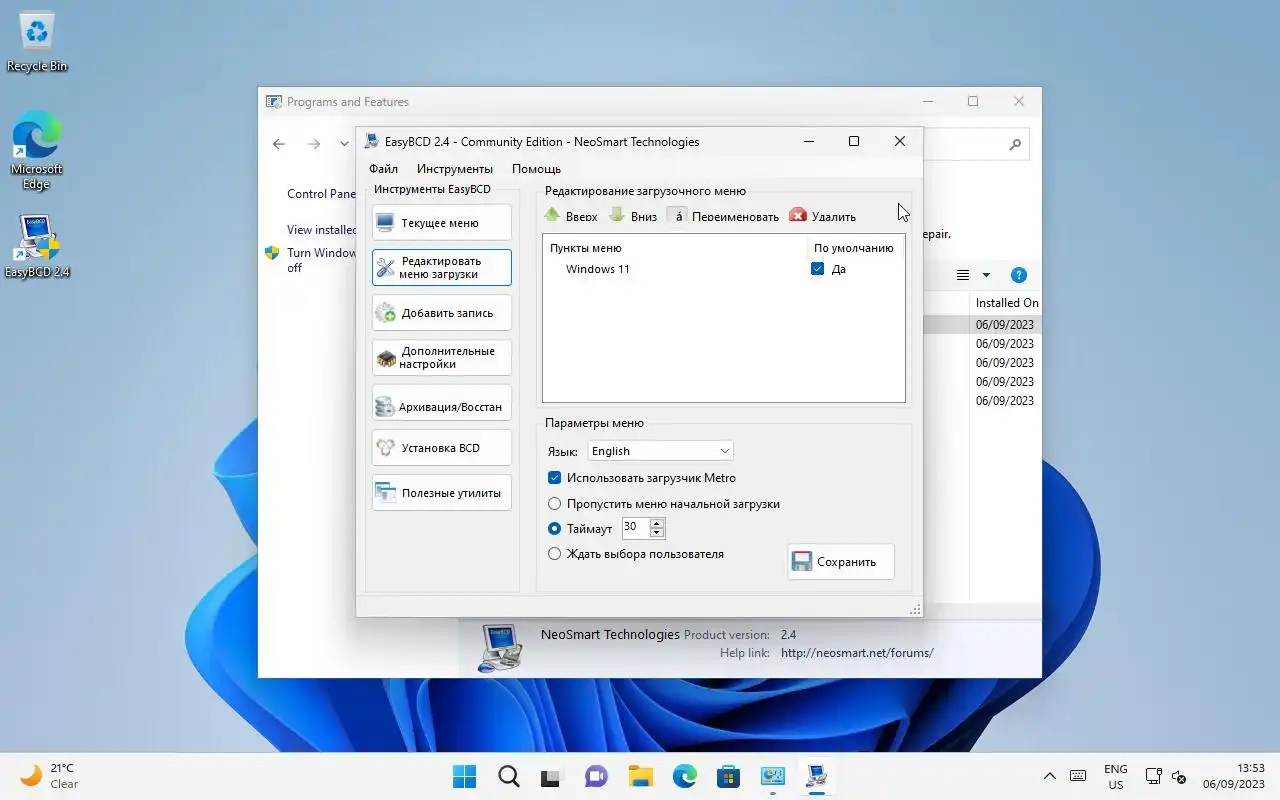Open Chat app on taskbar
The width and height of the screenshot is (1280, 800).
[x=596, y=776]
